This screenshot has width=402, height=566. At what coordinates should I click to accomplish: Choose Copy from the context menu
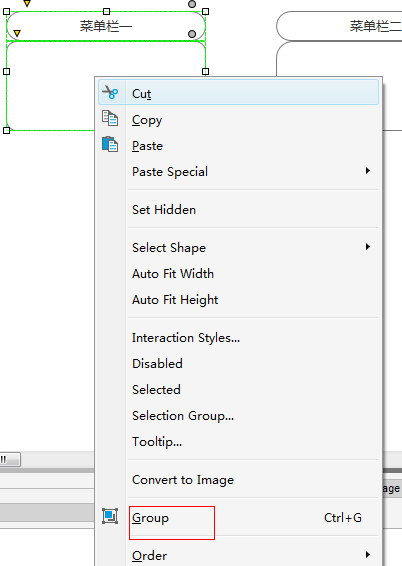click(x=239, y=119)
